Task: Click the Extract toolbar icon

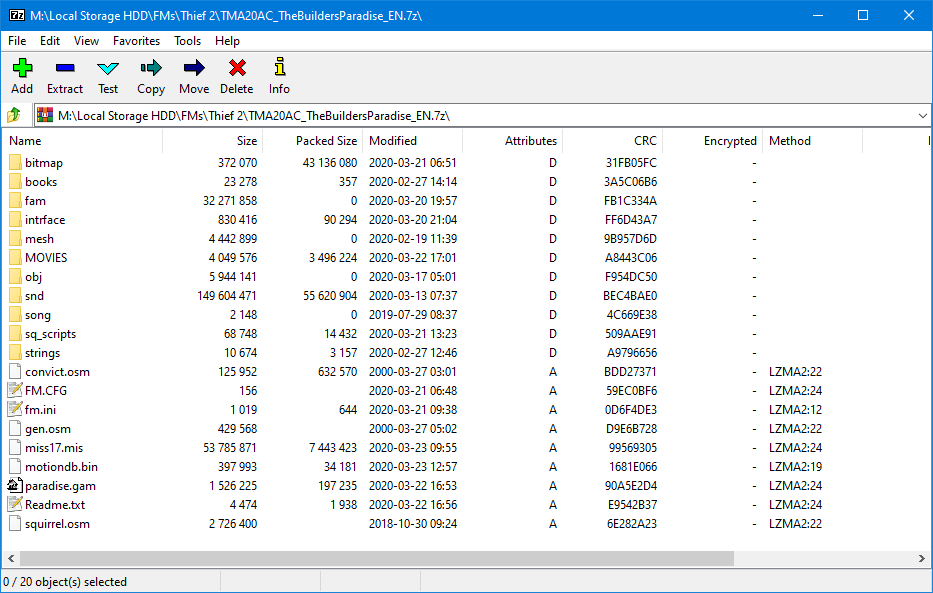Action: (x=65, y=68)
